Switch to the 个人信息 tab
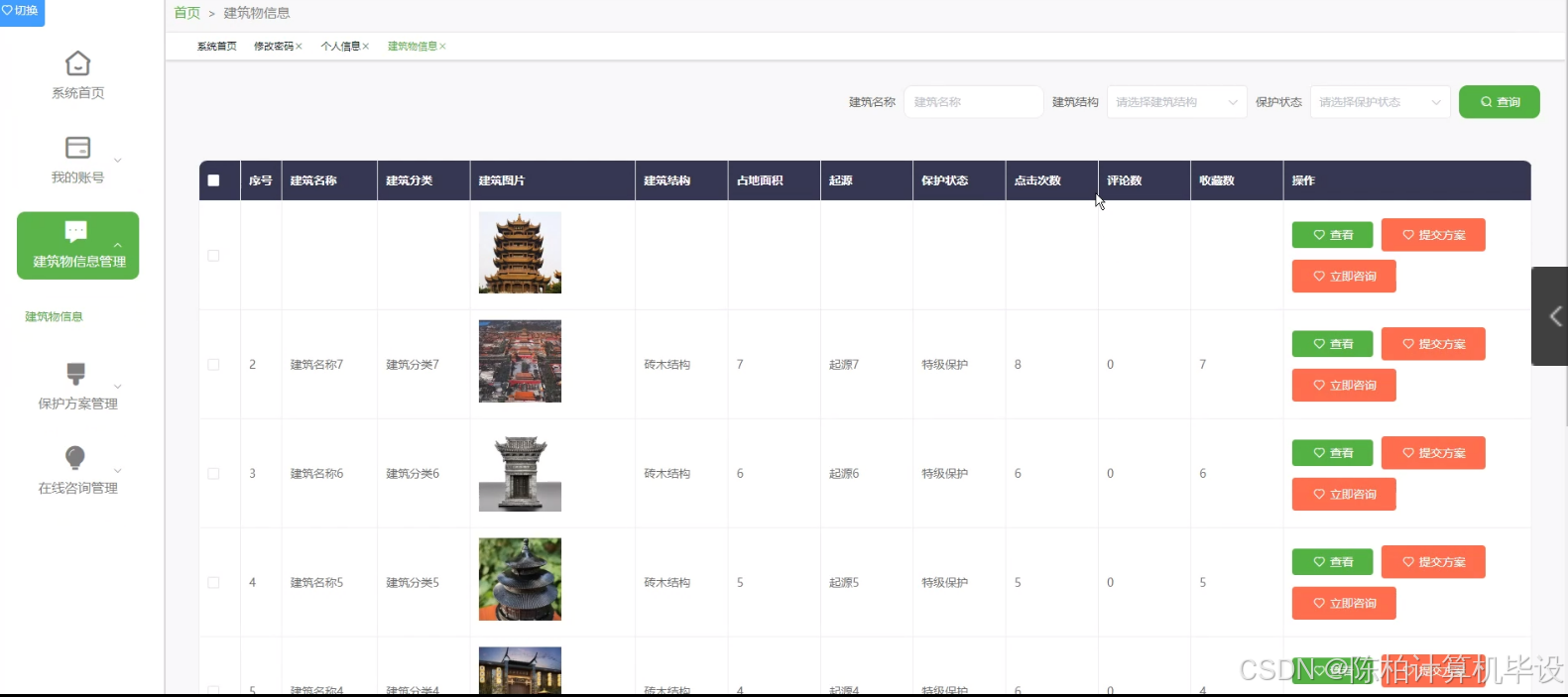The height and width of the screenshot is (697, 1568). 340,47
